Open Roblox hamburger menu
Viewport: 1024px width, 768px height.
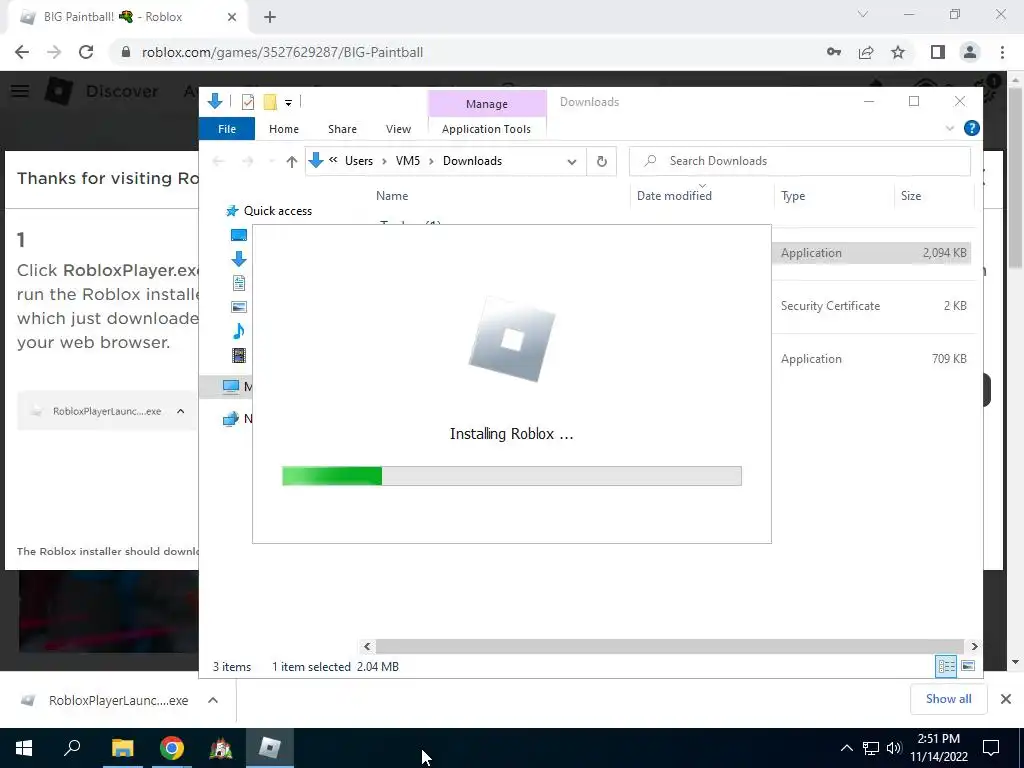(20, 91)
